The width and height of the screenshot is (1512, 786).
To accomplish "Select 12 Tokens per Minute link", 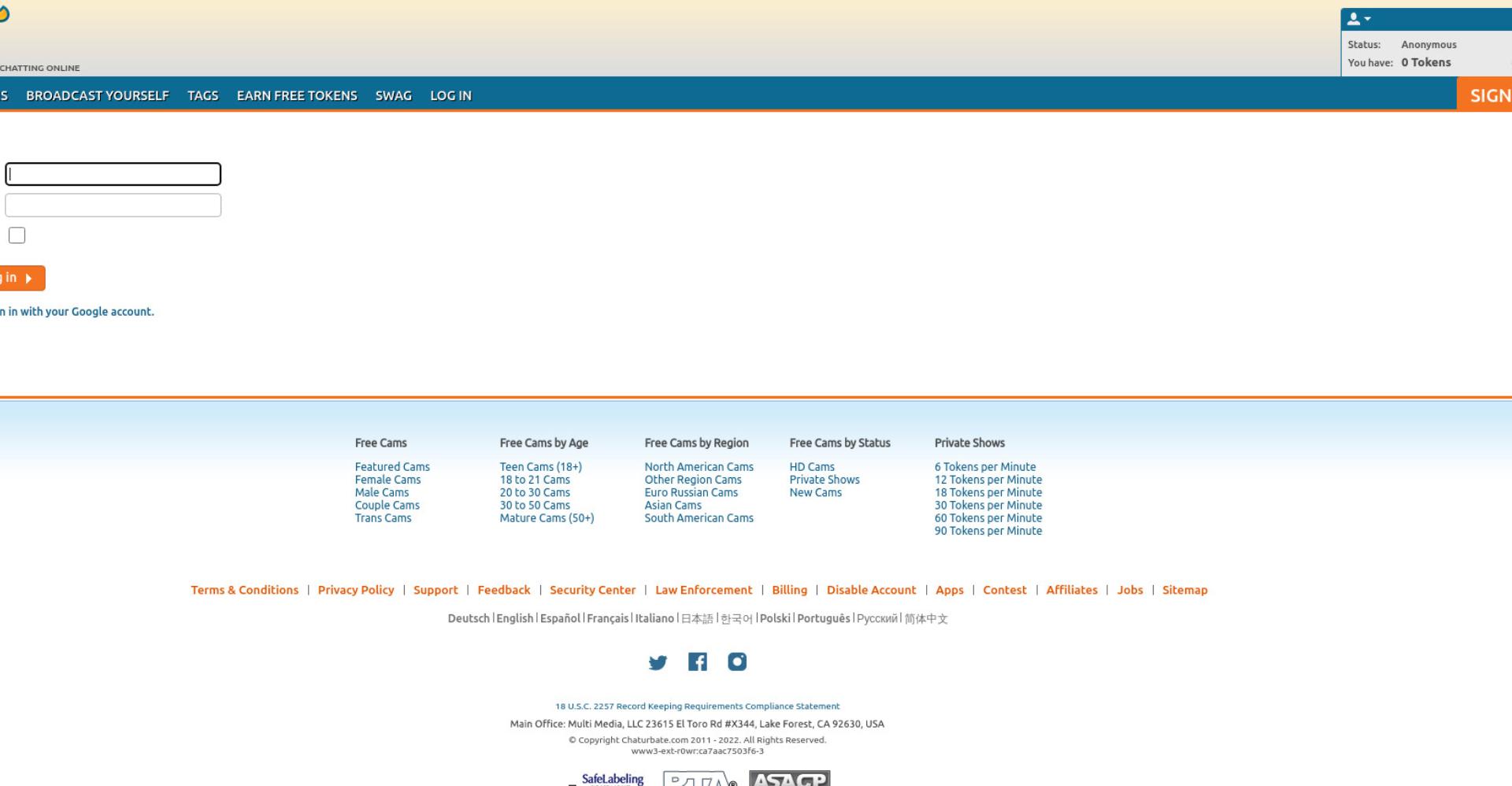I will tap(988, 480).
